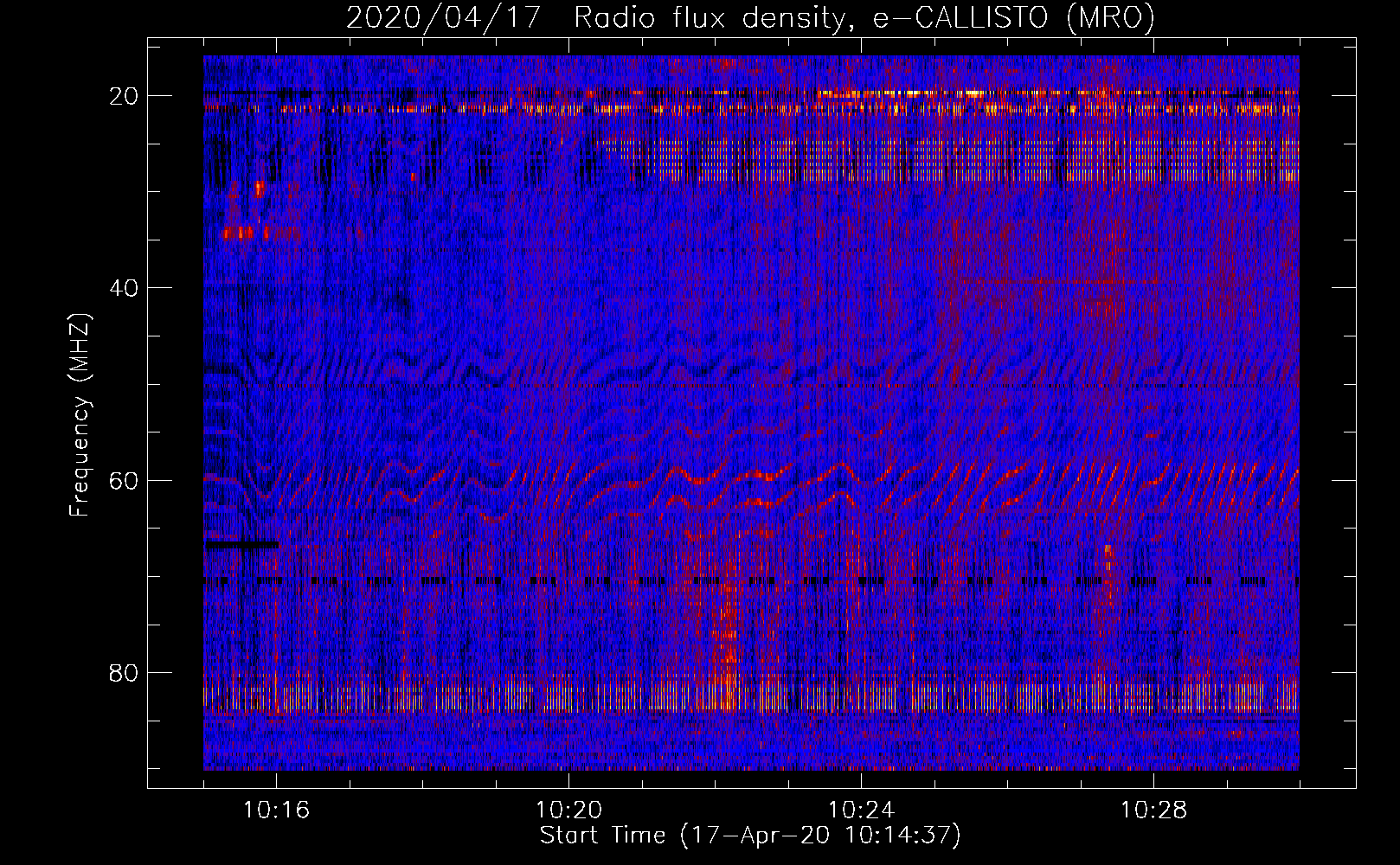Click the date '2020/04/17' in the title
Viewport: 1400px width, 865px height.
click(x=444, y=17)
